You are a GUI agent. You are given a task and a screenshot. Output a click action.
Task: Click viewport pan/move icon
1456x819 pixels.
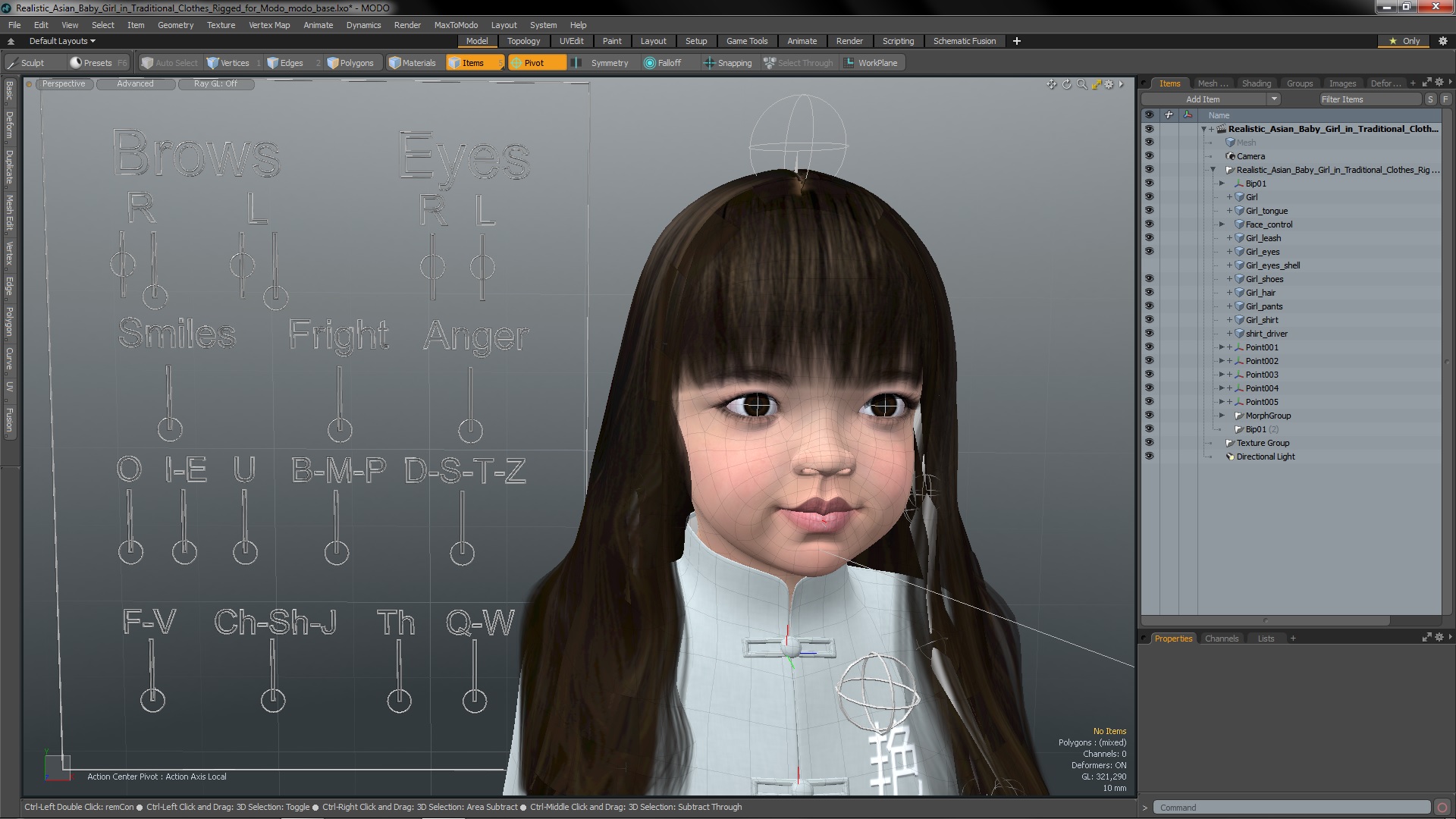coord(1051,84)
